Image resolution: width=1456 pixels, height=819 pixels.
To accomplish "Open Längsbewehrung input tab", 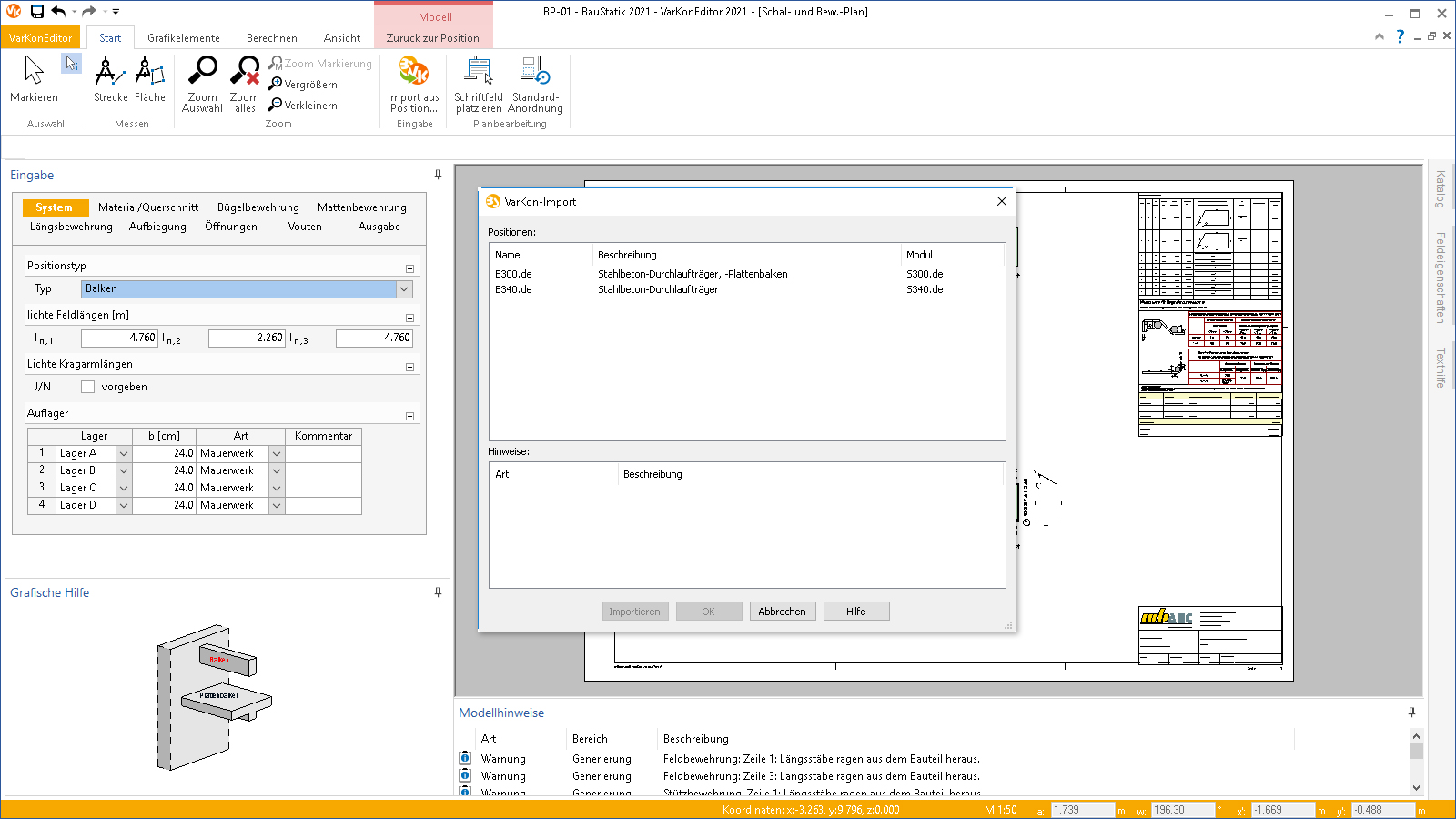I will (x=71, y=227).
